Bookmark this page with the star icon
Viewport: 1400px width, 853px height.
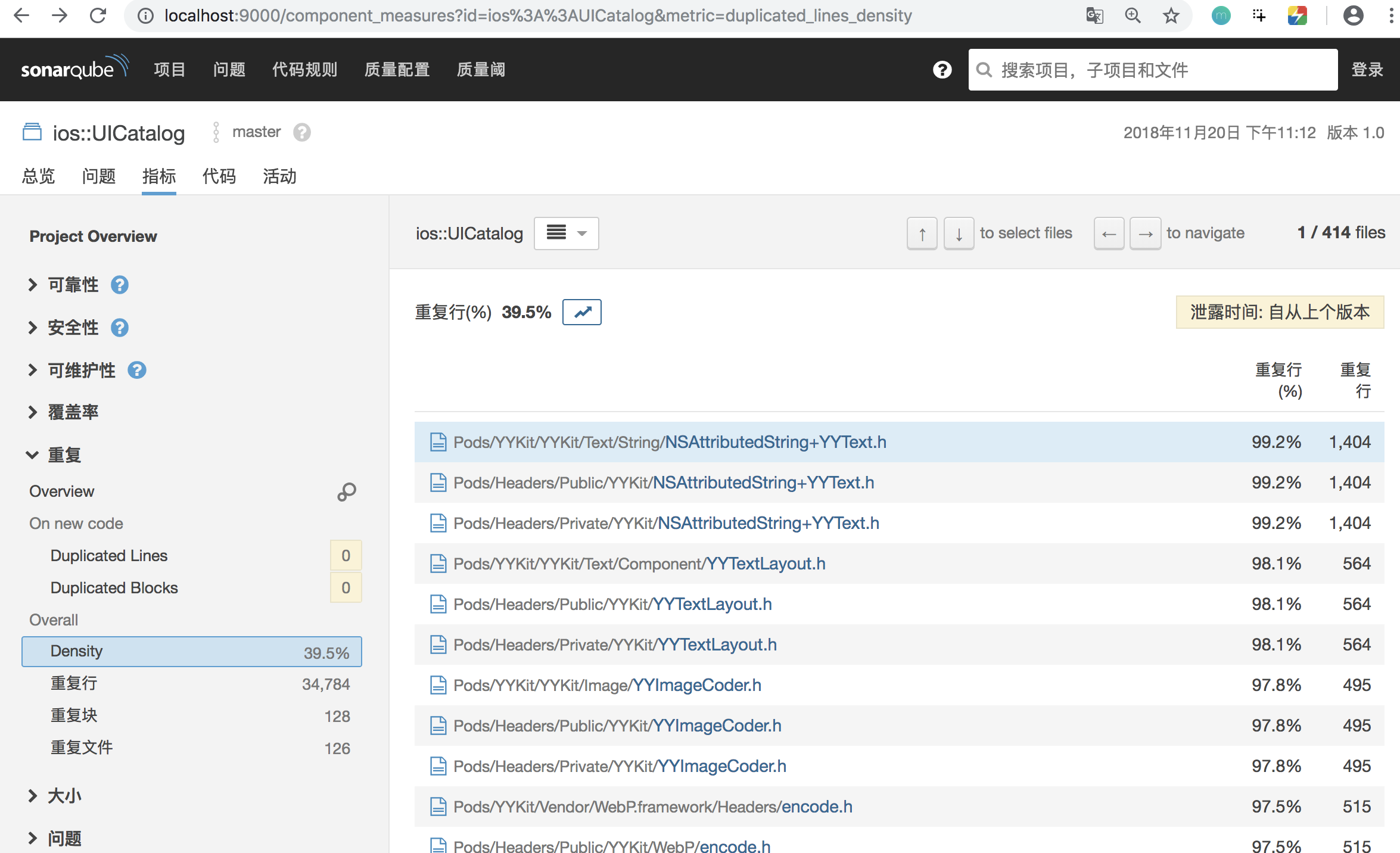click(1171, 16)
